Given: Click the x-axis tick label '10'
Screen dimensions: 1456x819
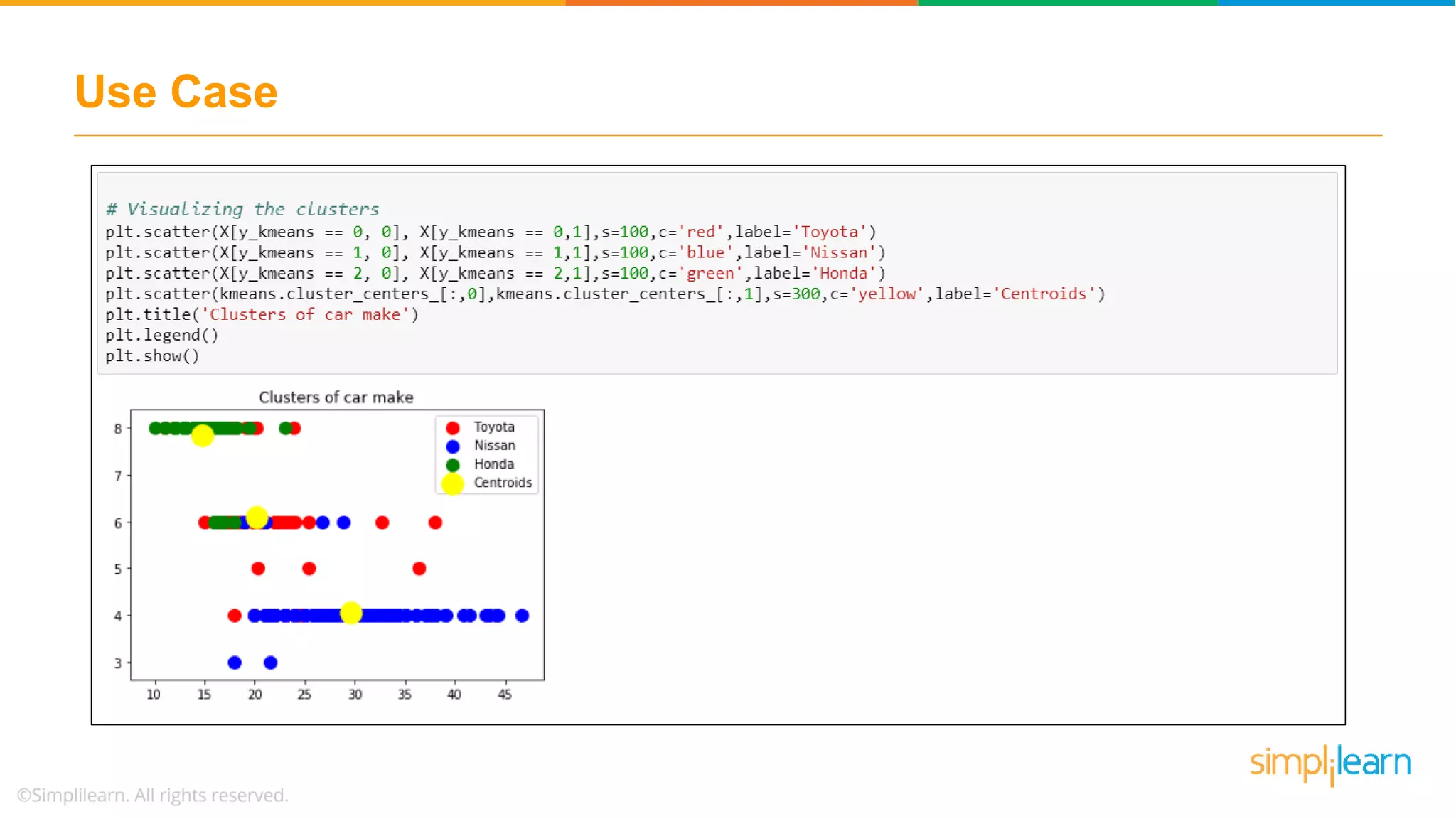Looking at the screenshot, I should 154,695.
